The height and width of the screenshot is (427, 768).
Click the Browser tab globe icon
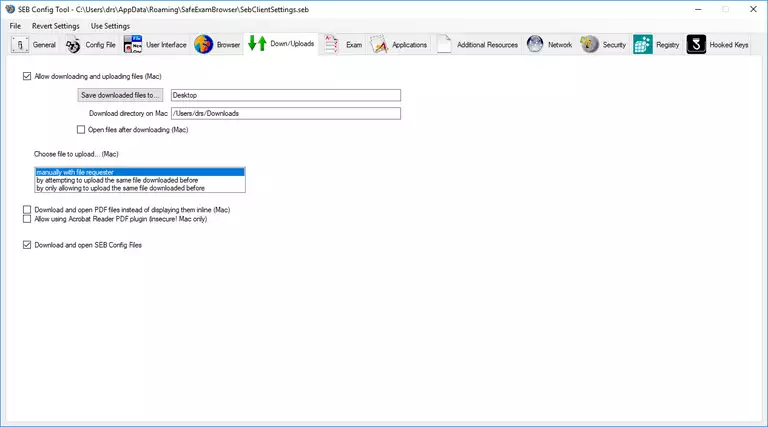(x=203, y=45)
